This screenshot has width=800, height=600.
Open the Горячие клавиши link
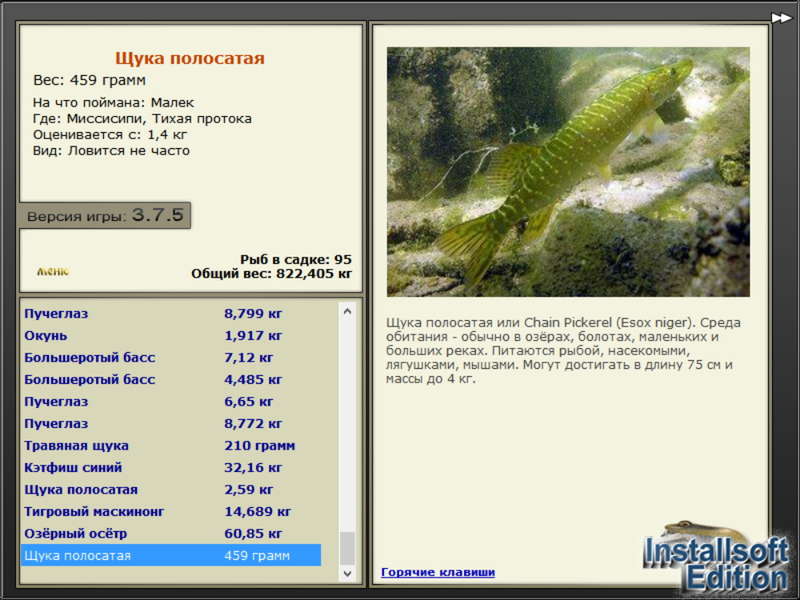coord(438,572)
